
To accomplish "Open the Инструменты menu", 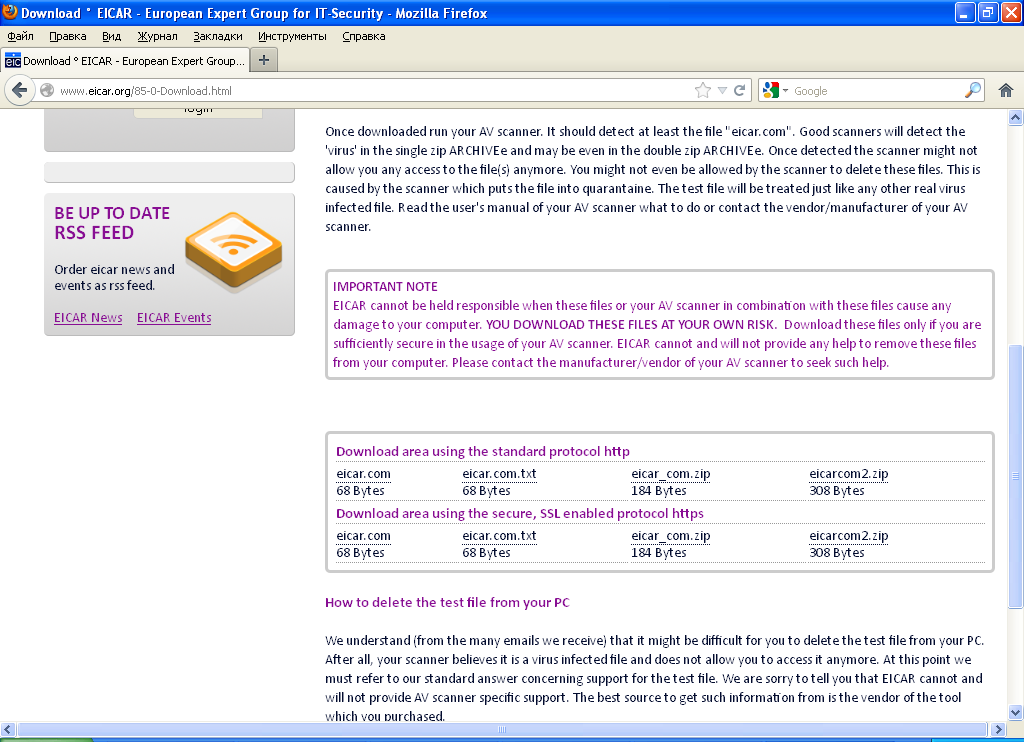I will pos(292,36).
